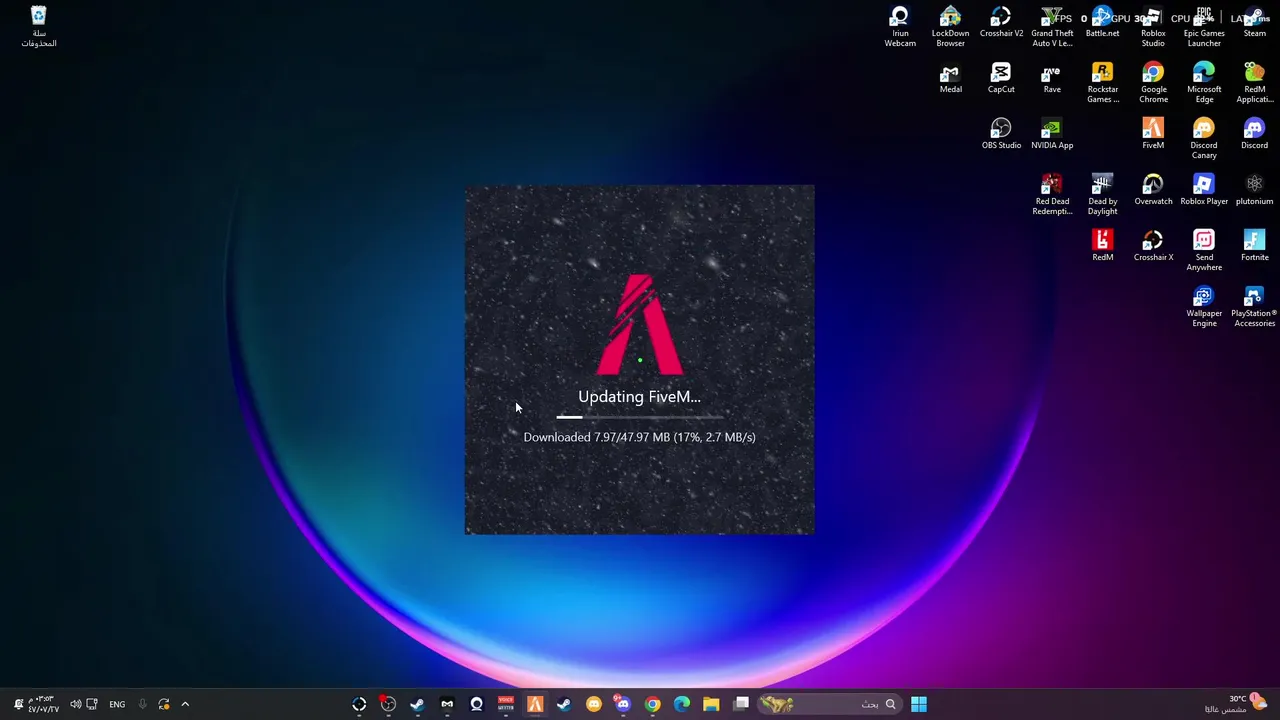Click the 'Downloaded 7.97/47.97 MB' status text
1280x720 pixels.
click(x=640, y=437)
